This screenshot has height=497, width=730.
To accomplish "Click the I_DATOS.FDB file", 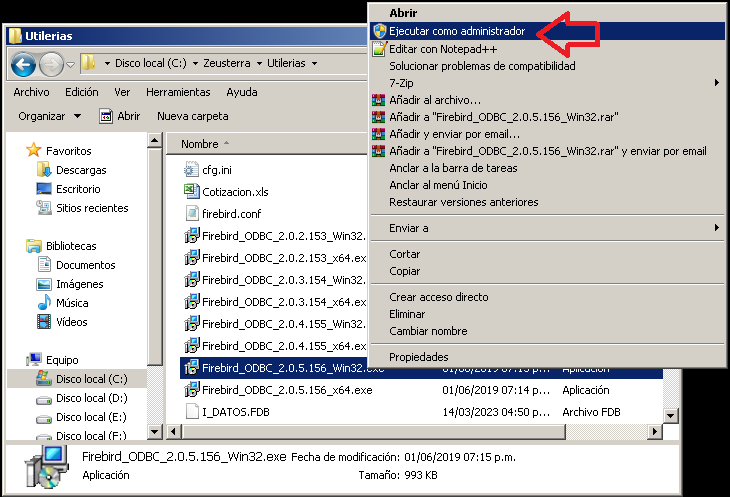I will point(235,411).
